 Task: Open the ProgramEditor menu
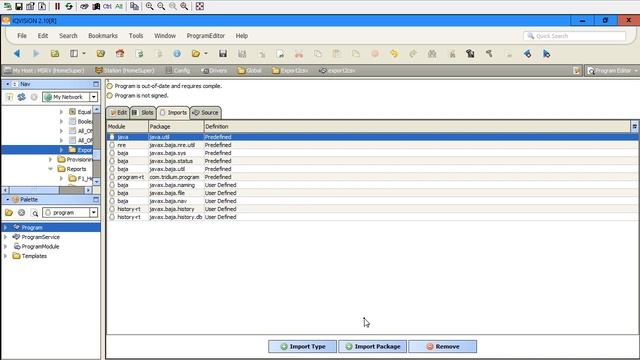click(206, 36)
